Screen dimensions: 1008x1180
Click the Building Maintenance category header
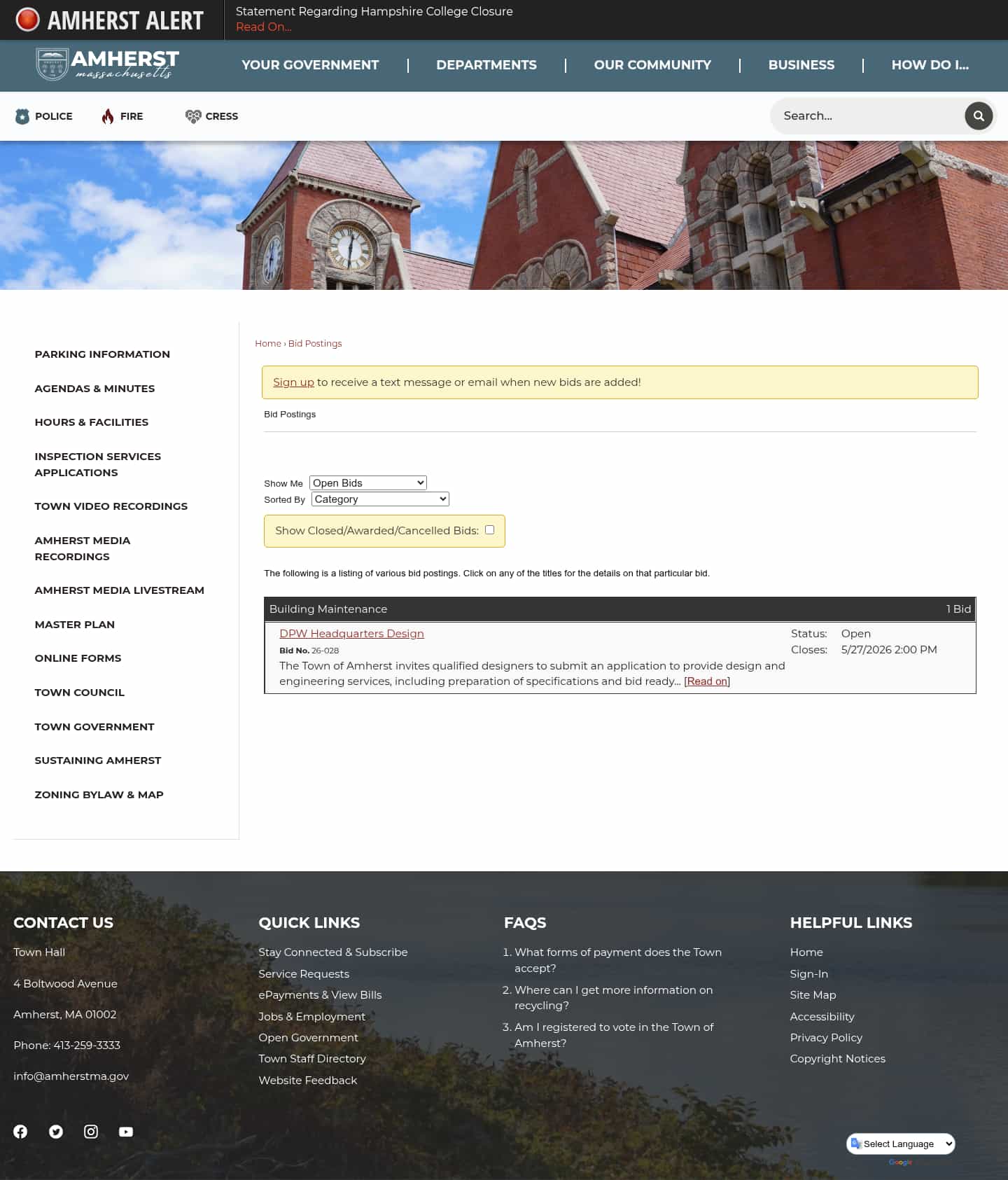pyautogui.click(x=620, y=609)
